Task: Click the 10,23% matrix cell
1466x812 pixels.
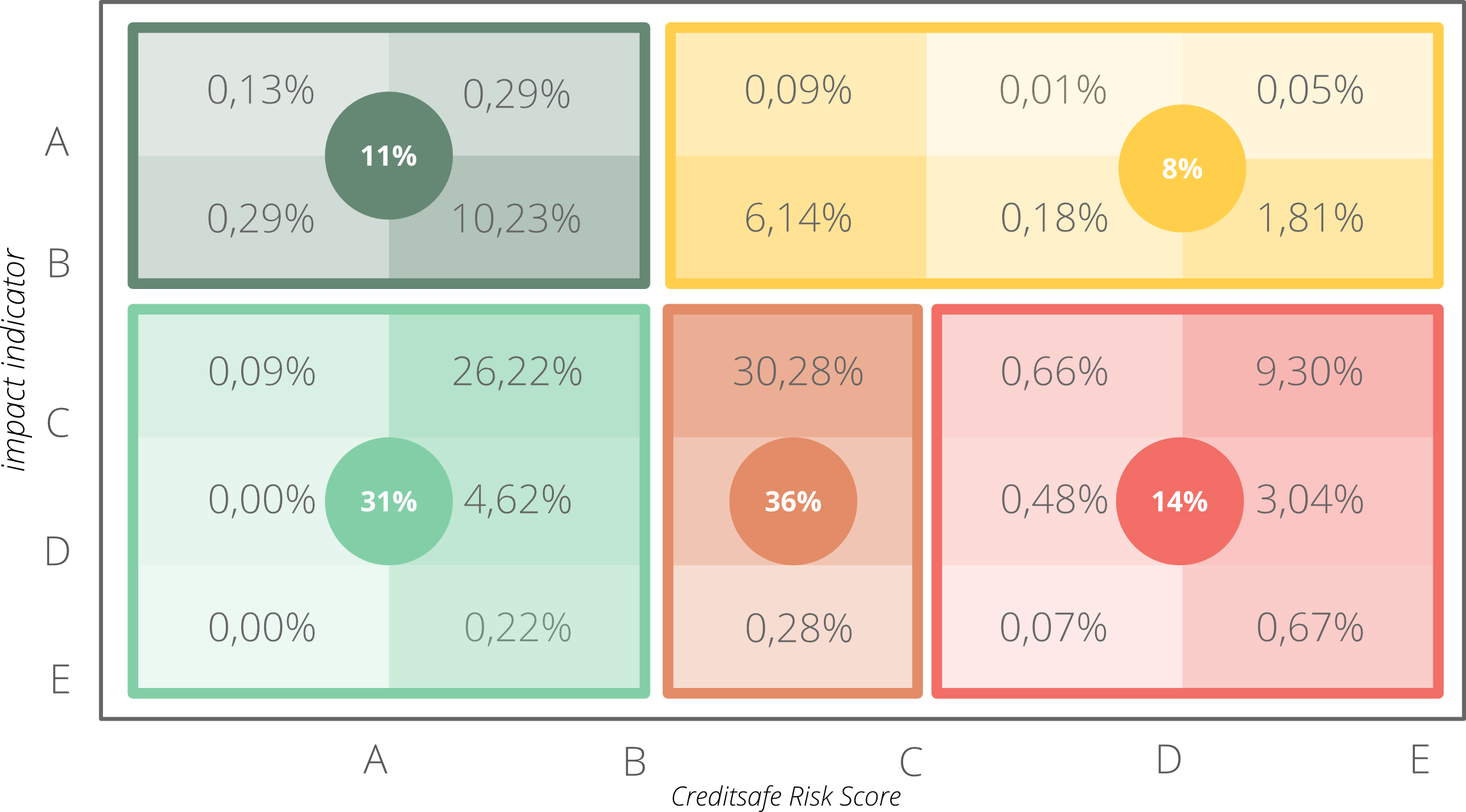Action: [516, 219]
